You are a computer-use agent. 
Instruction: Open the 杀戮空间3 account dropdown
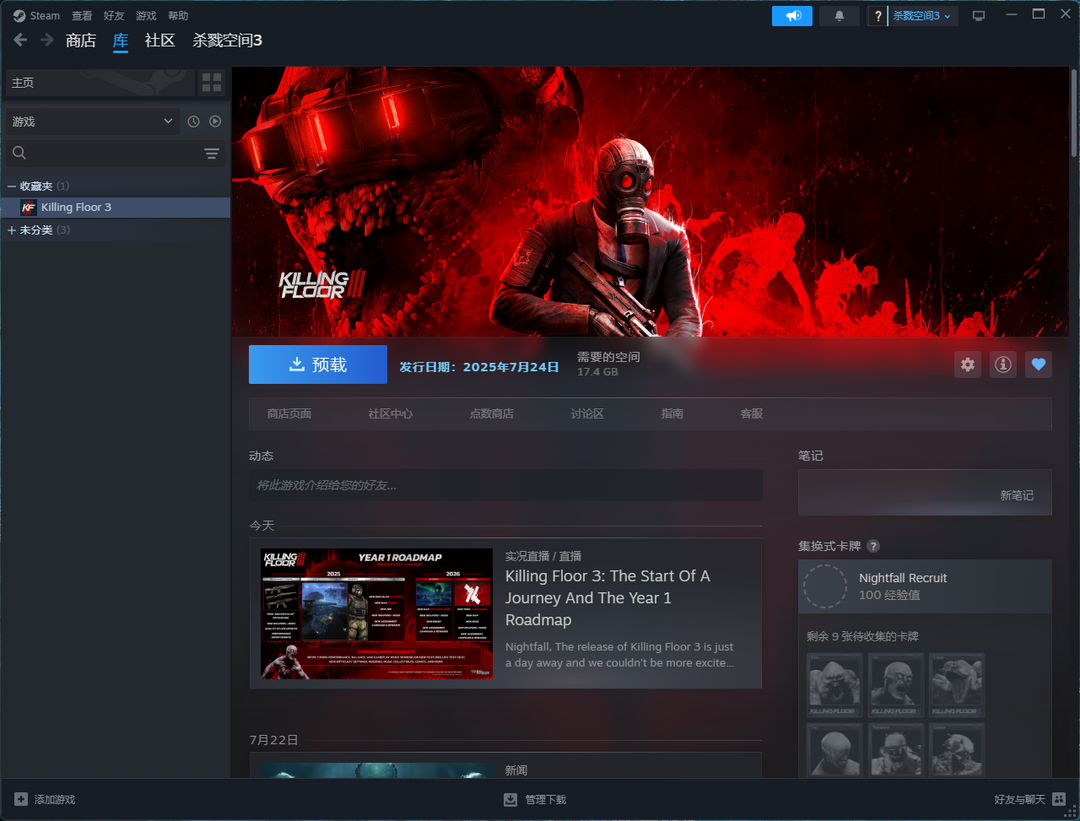click(x=922, y=16)
